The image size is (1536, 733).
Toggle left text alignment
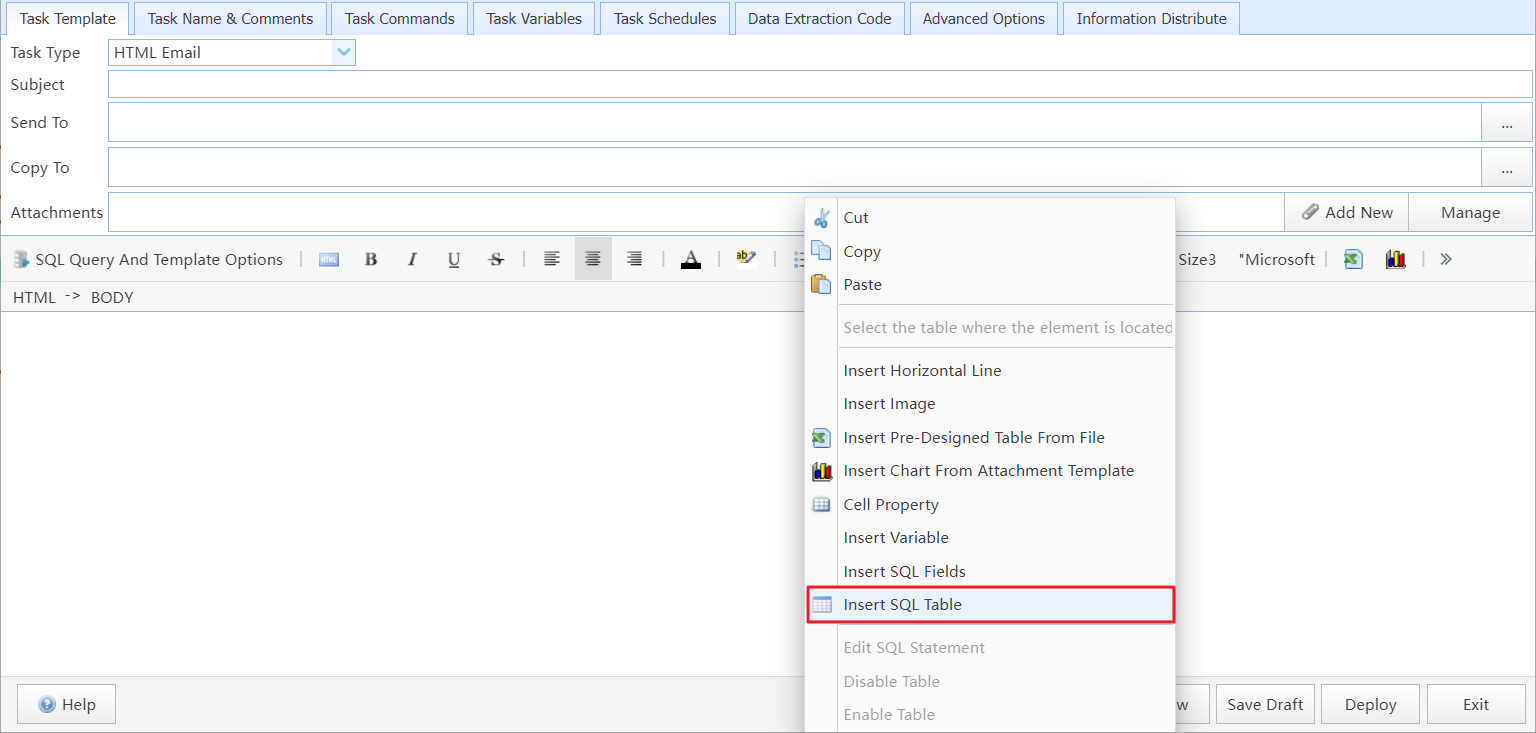pos(551,259)
